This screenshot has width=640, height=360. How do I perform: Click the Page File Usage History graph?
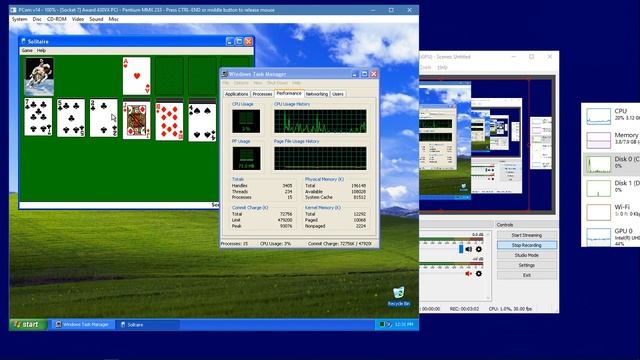pyautogui.click(x=320, y=158)
